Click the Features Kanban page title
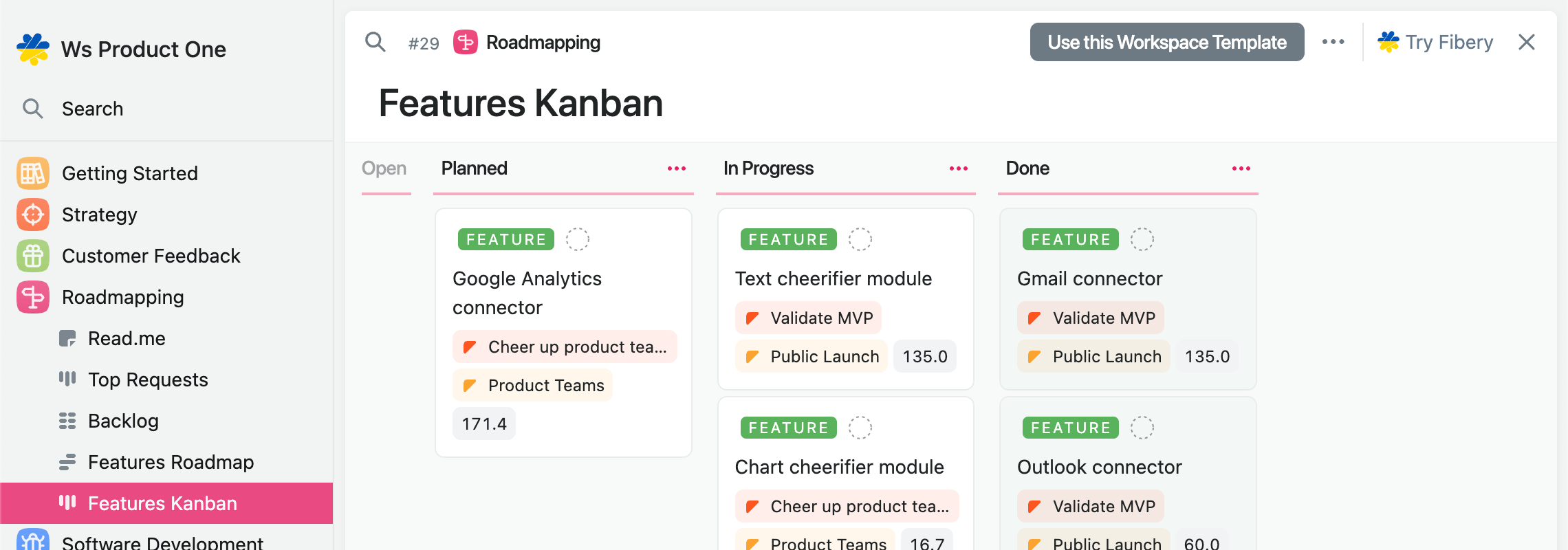This screenshot has height=550, width=1568. (521, 103)
